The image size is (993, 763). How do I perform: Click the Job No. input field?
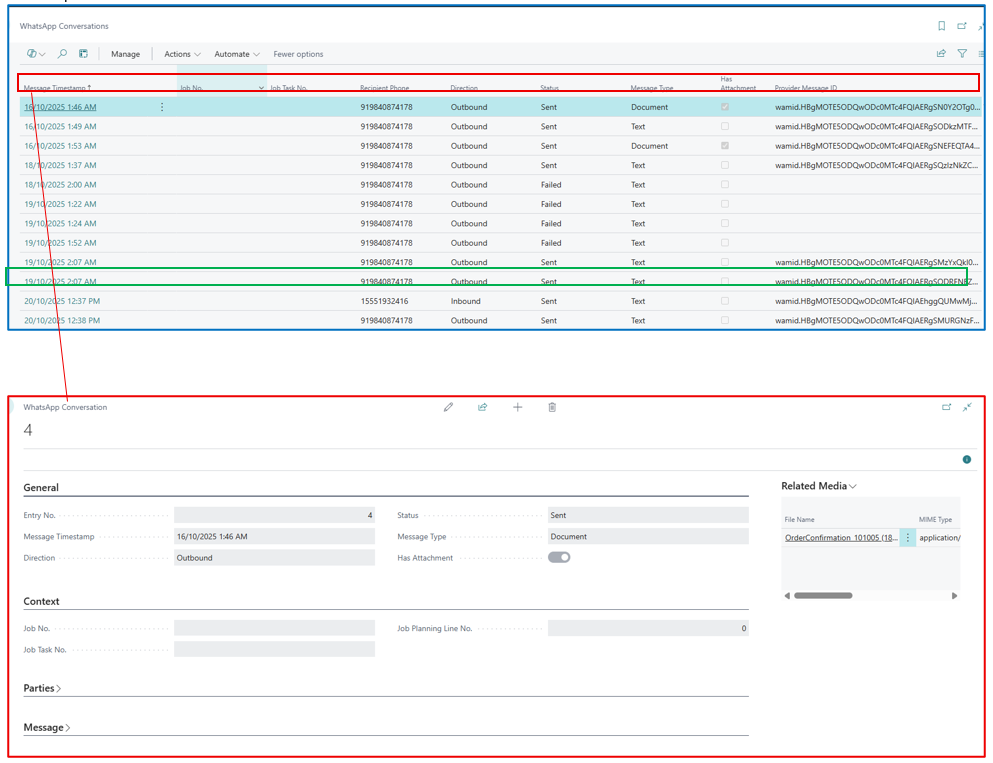274,629
